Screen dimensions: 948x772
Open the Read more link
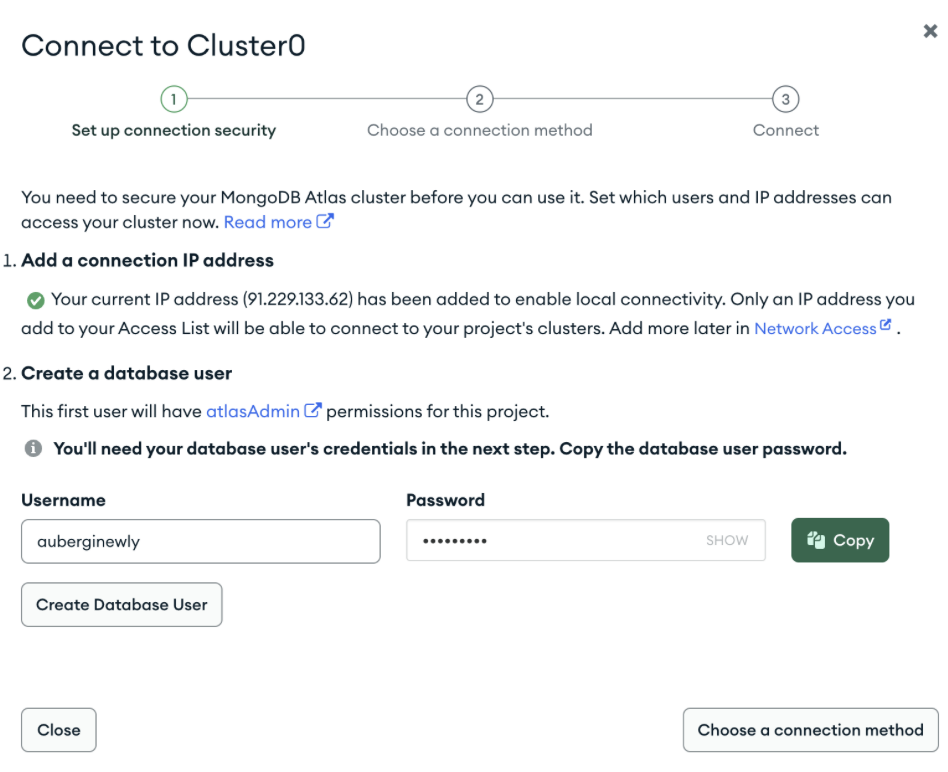click(x=267, y=222)
